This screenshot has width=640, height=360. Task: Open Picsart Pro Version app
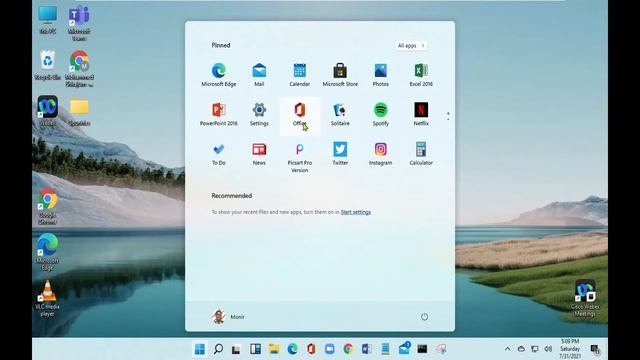pos(300,157)
